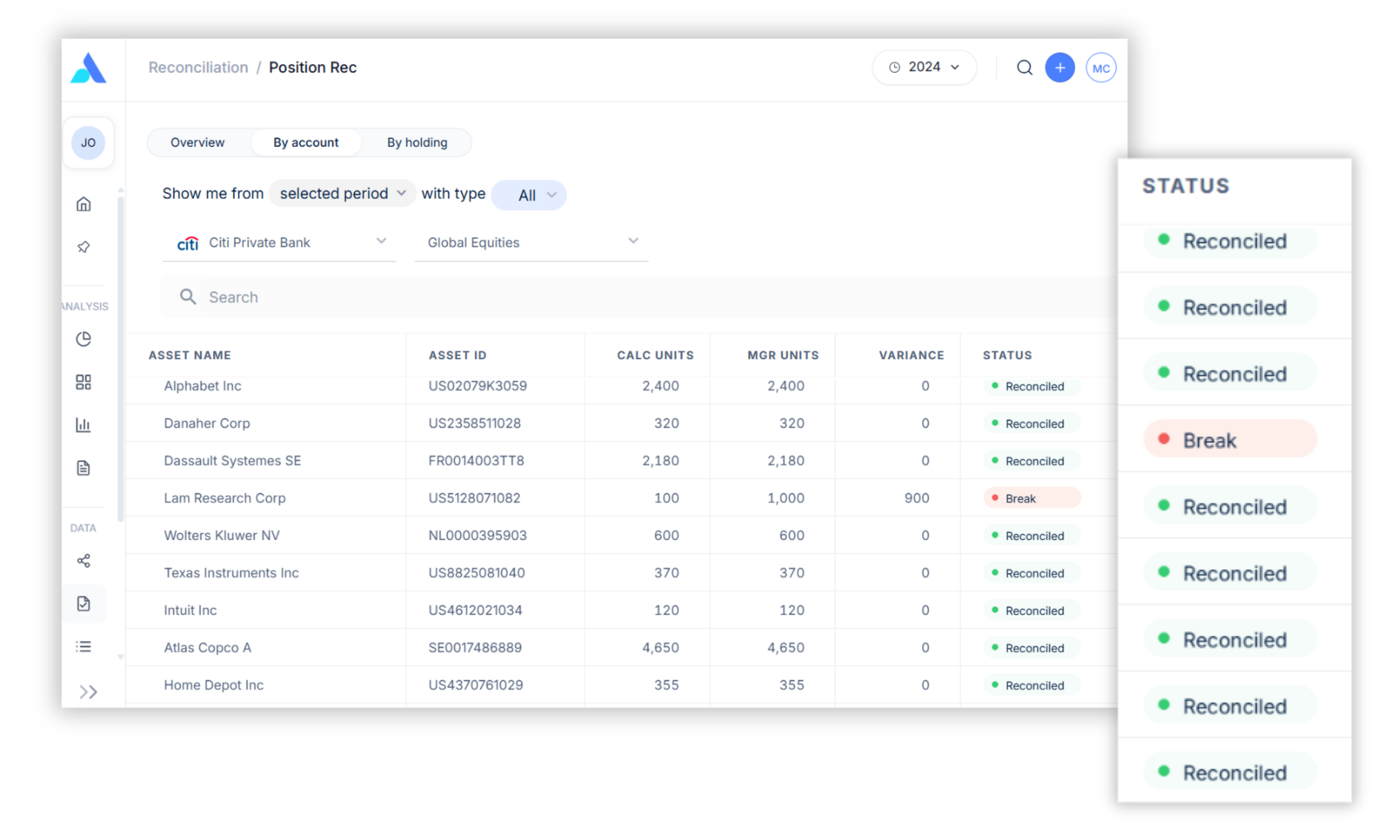This screenshot has width=1400, height=840.
Task: Click the list icon in sidebar
Action: [x=83, y=646]
